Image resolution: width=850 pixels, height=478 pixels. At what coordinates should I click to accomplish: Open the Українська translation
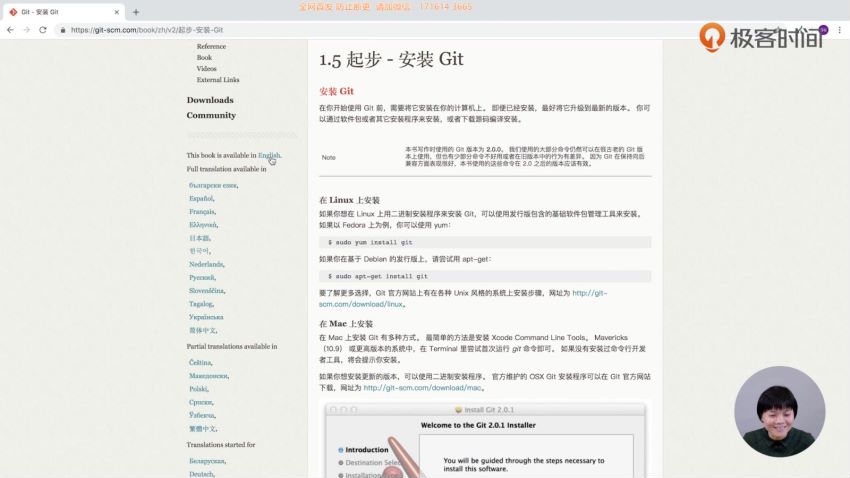coord(206,317)
